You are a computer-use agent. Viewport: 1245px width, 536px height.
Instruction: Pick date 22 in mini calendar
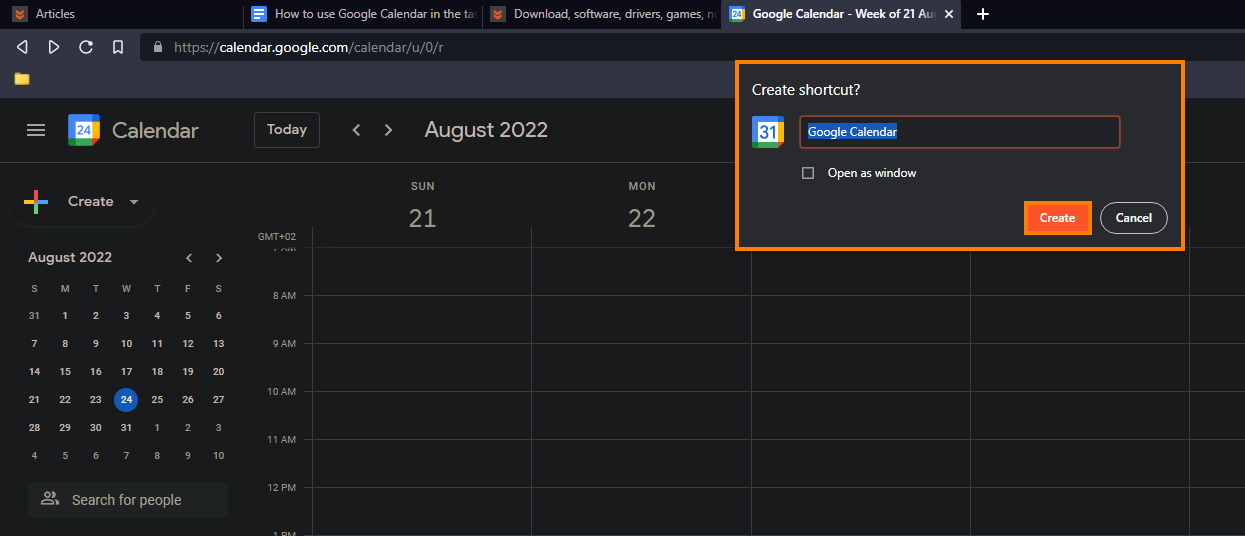pos(65,400)
